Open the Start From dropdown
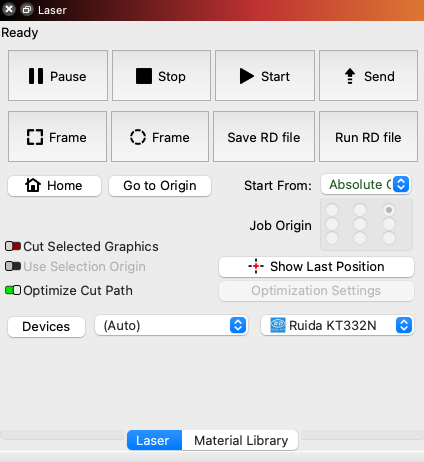Image resolution: width=424 pixels, height=462 pixels. point(366,184)
